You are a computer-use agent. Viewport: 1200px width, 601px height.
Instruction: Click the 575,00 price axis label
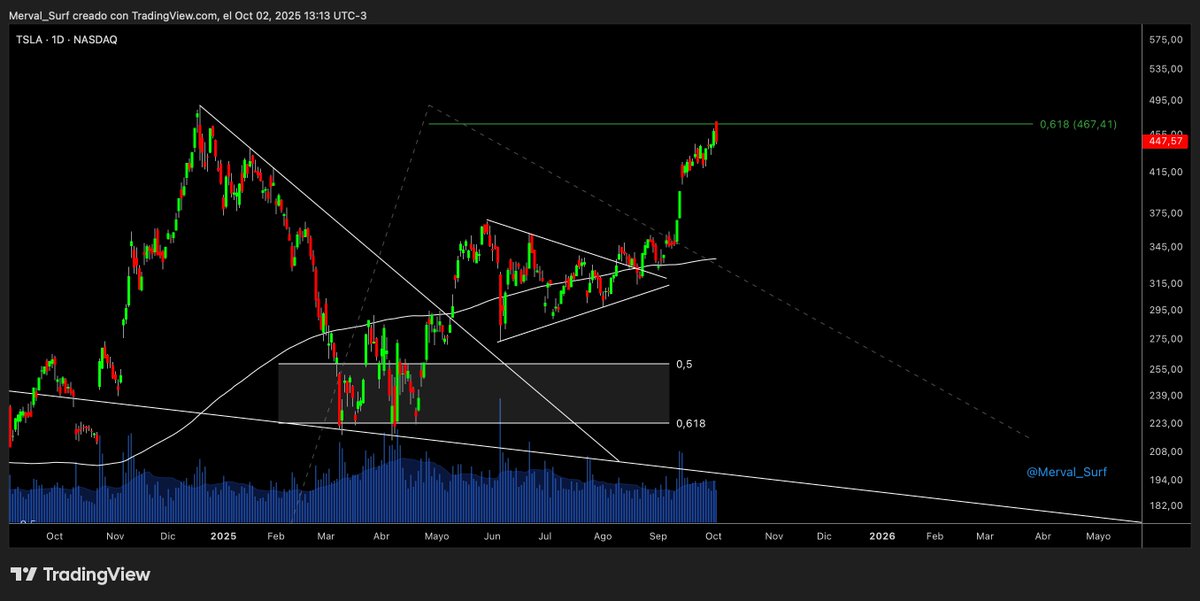[x=1167, y=39]
